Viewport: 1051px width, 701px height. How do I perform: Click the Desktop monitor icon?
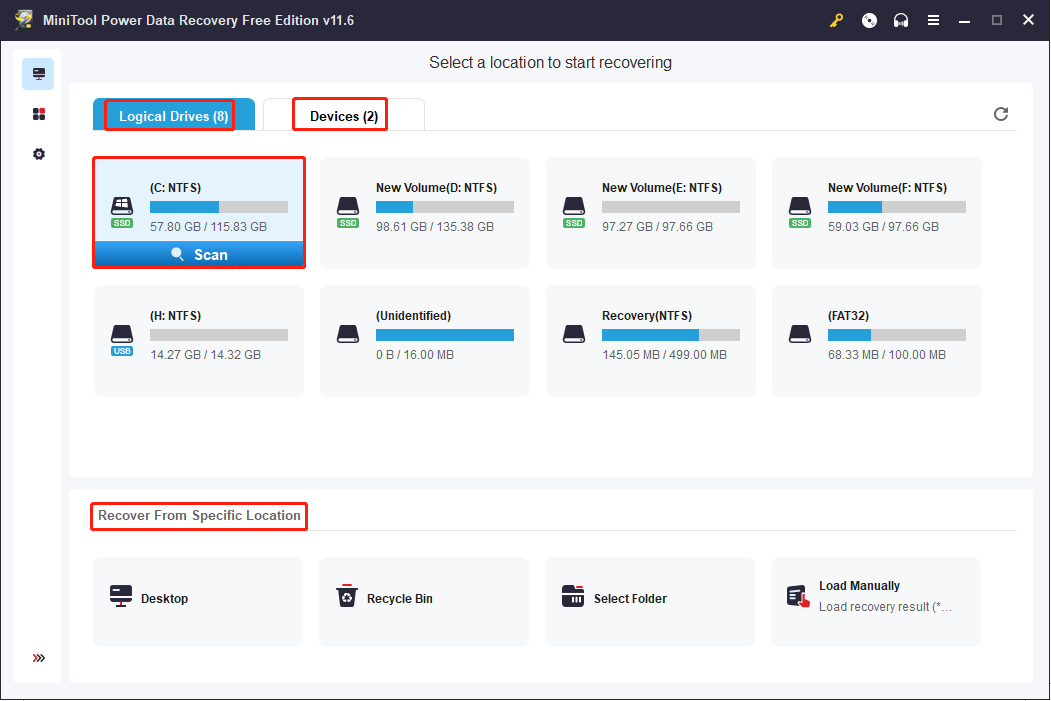pyautogui.click(x=121, y=596)
